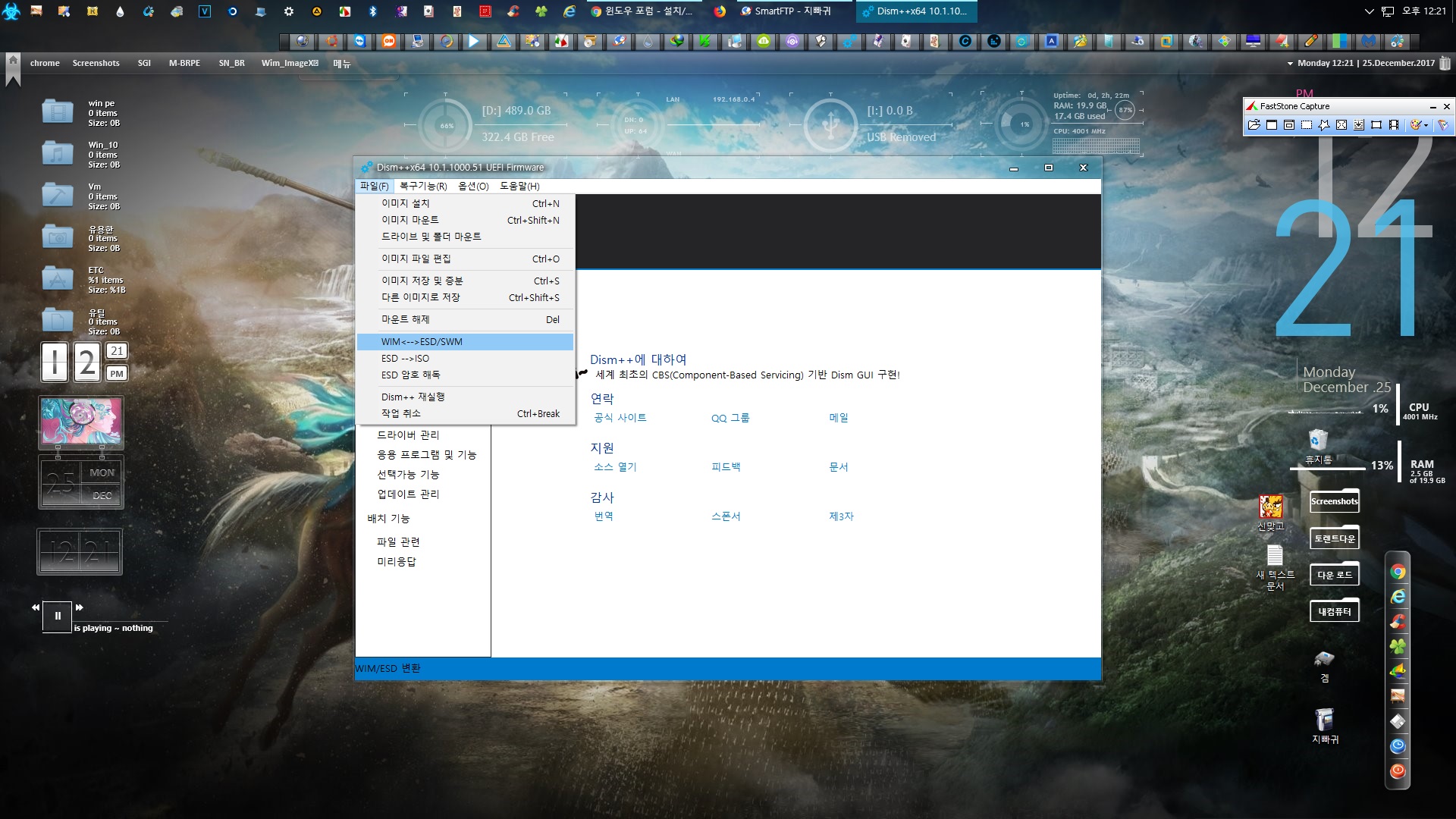Select FastStone freehand region capture
Viewport: 1456px width, 819px height.
[1324, 125]
